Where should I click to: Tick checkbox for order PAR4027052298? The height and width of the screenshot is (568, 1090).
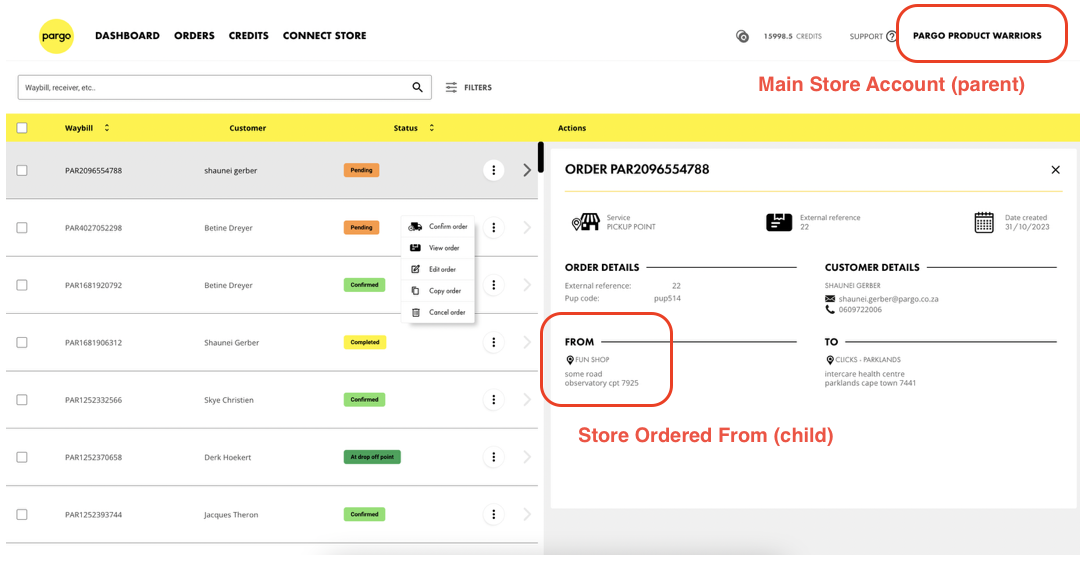pyautogui.click(x=22, y=227)
